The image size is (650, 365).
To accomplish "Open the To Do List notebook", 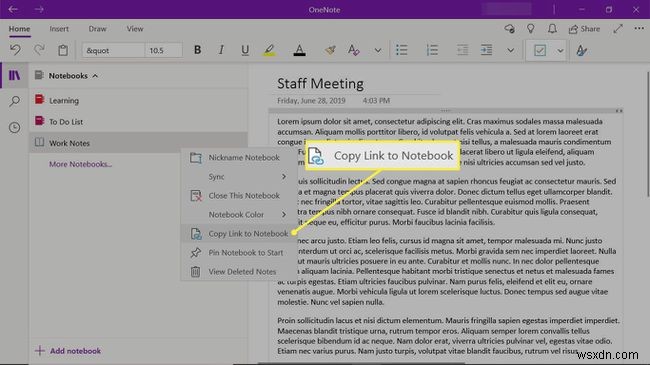I will (x=139, y=122).
